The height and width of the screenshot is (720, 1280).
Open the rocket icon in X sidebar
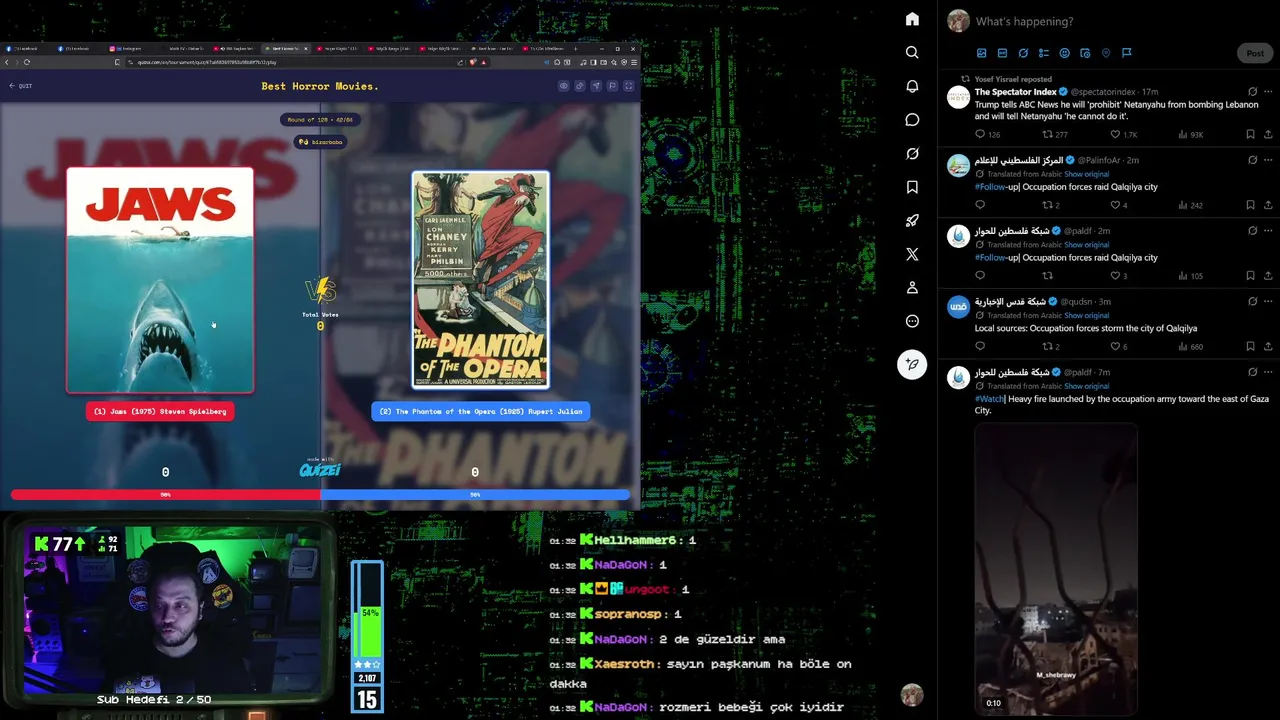tap(912, 221)
